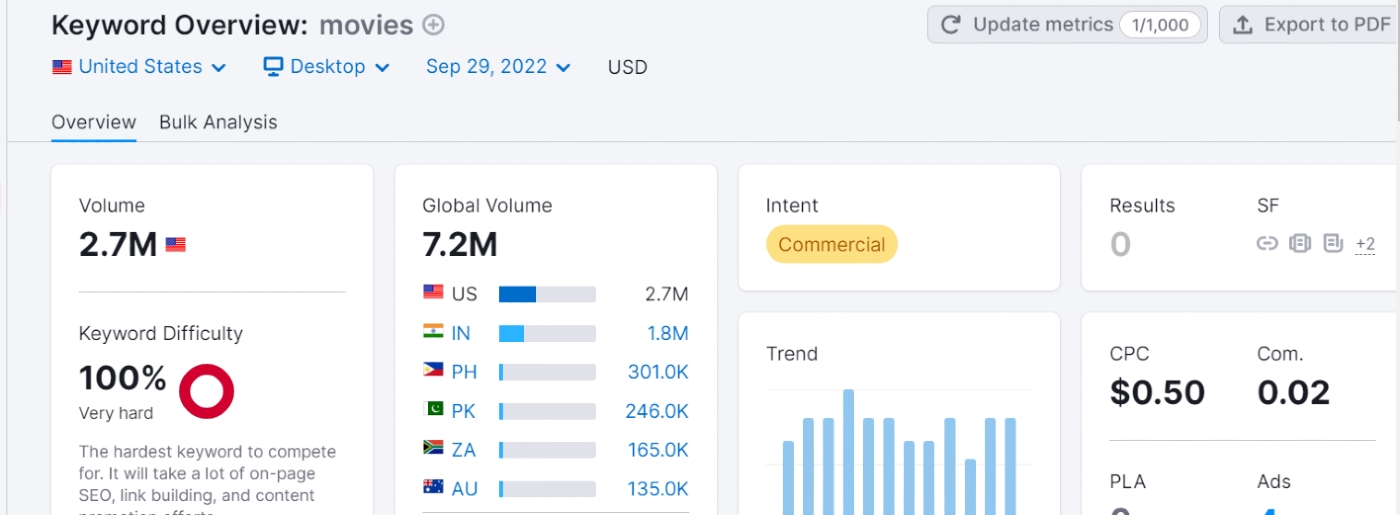The image size is (1400, 515).
Task: Click the US flag next to Volume
Action: click(x=176, y=244)
